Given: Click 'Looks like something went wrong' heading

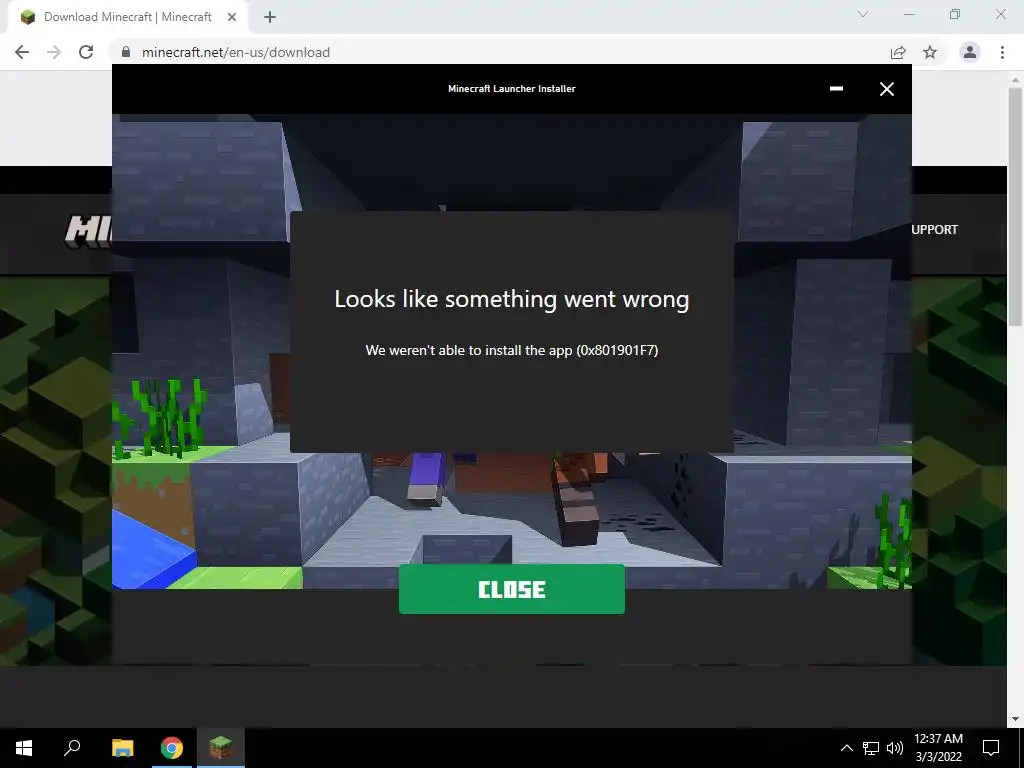Looking at the screenshot, I should [x=511, y=299].
